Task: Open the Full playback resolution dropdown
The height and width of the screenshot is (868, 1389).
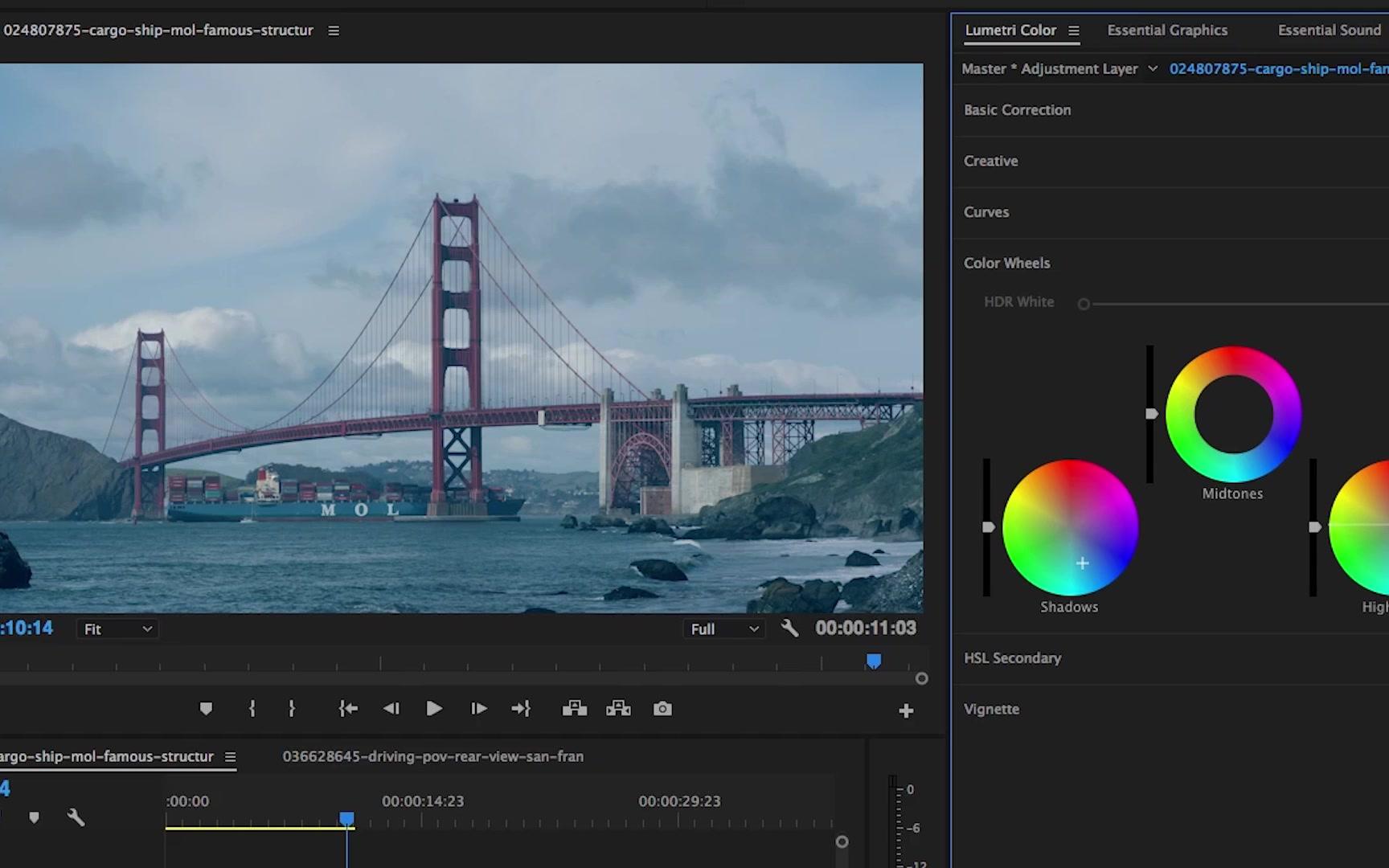Action: [x=722, y=628]
